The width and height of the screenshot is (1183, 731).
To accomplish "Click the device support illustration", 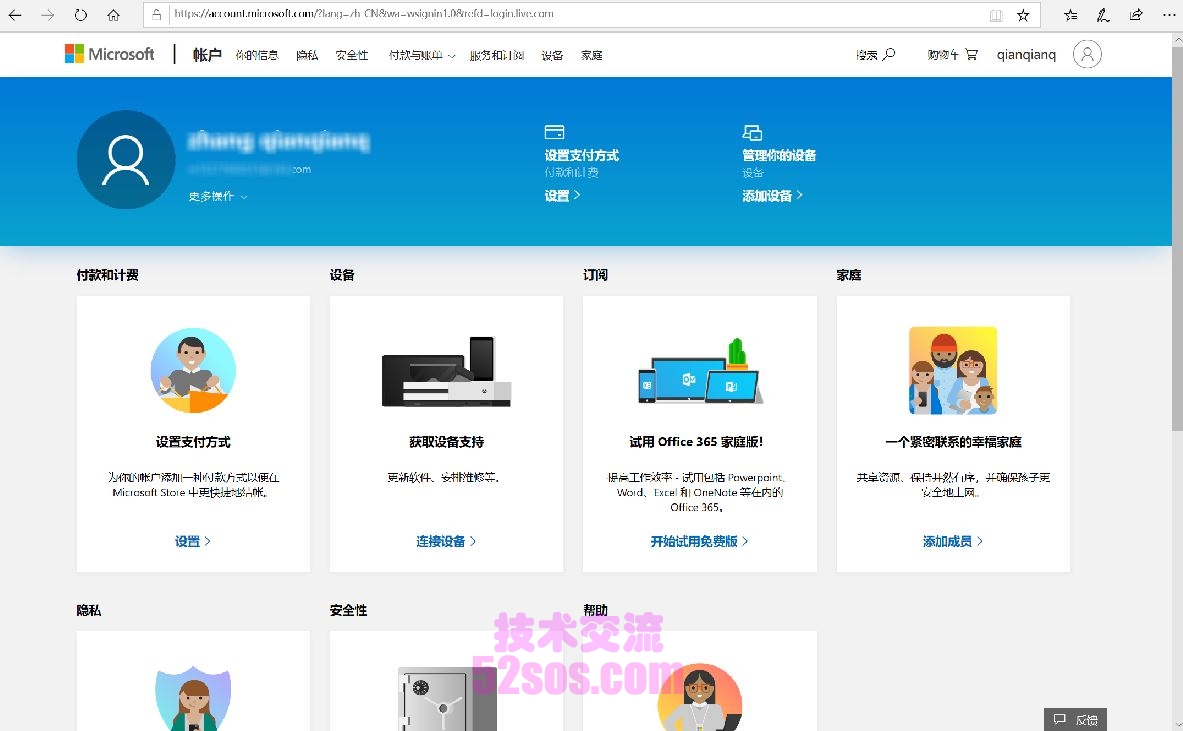I will 447,372.
